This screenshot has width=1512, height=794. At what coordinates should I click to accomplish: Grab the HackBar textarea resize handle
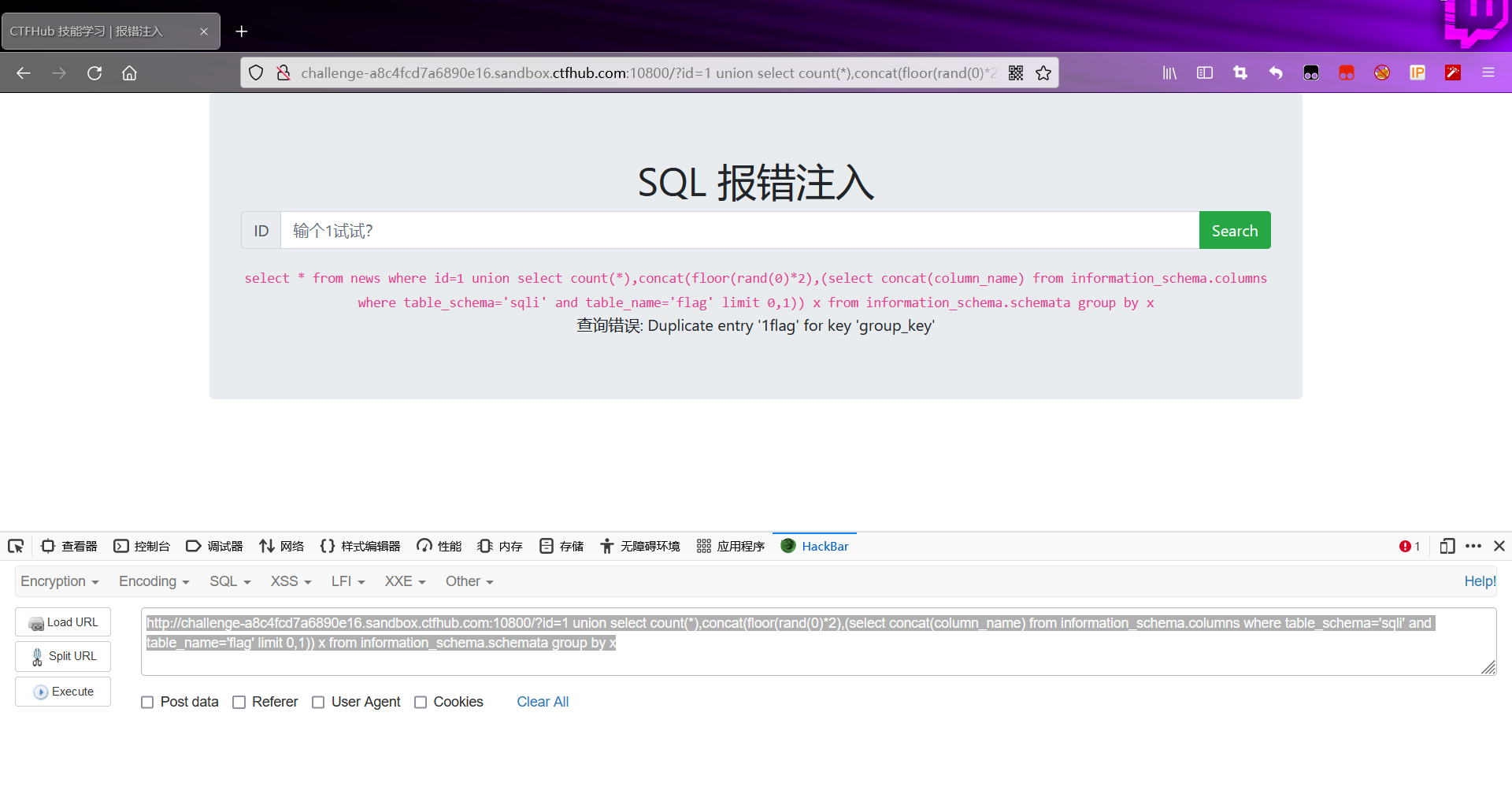pos(1488,668)
